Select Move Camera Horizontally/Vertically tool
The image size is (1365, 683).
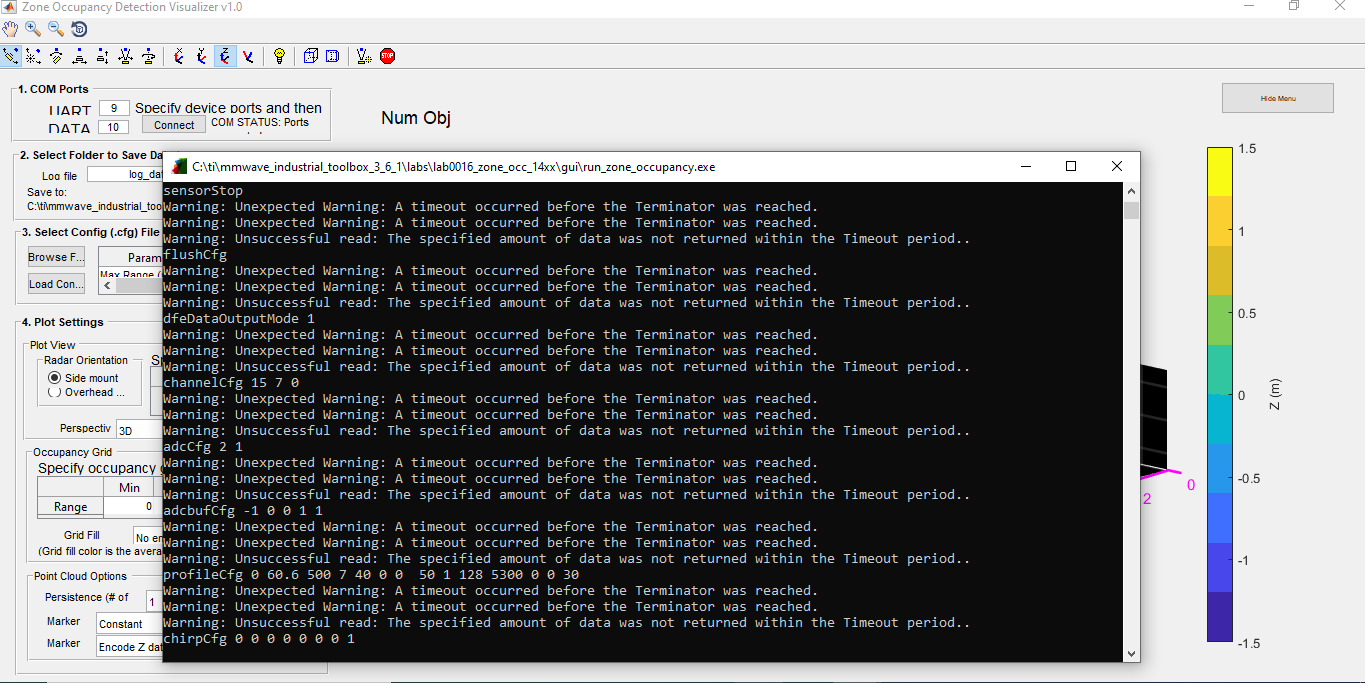pos(79,56)
